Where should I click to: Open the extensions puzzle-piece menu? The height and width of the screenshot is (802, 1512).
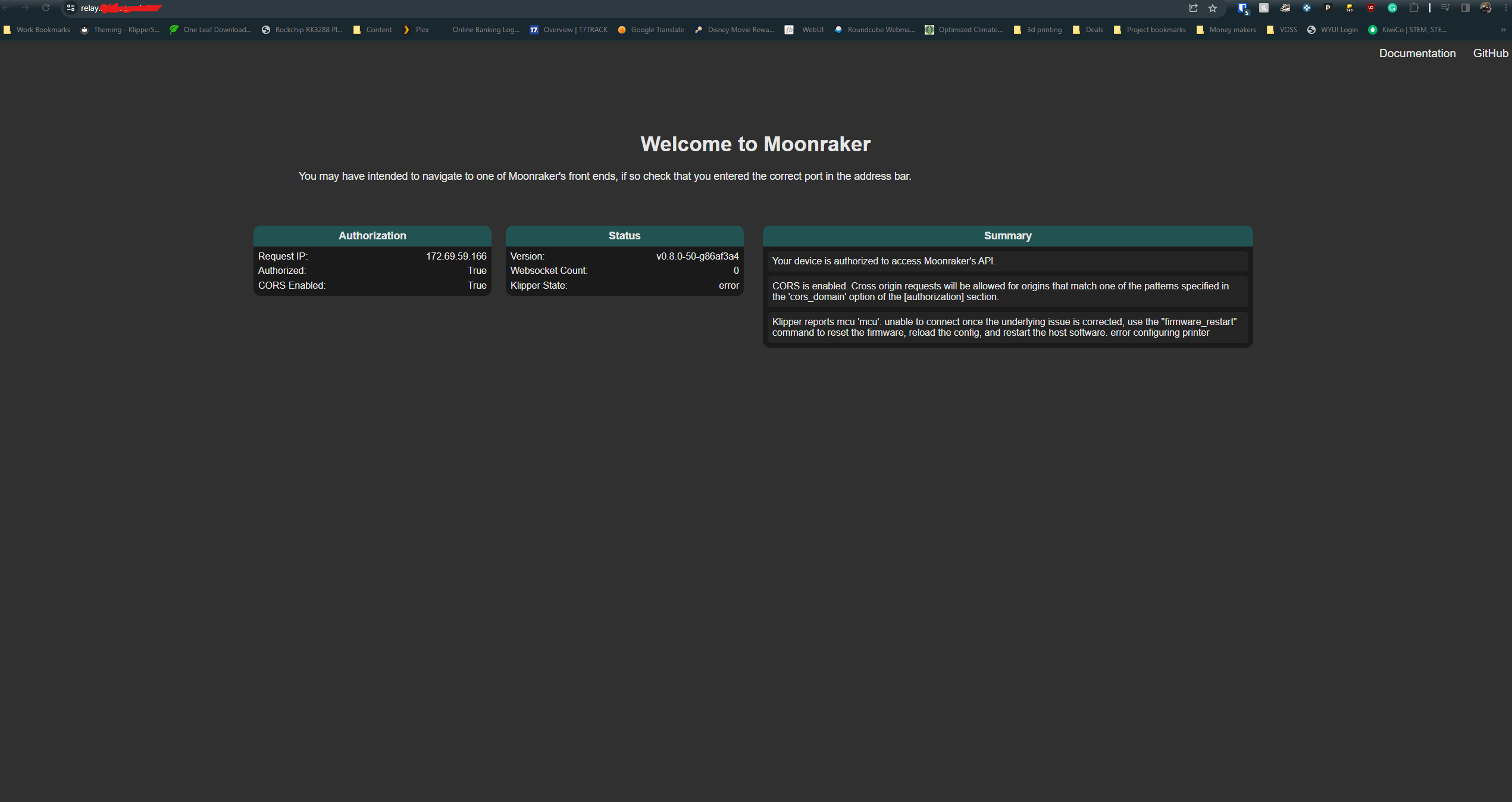point(1414,8)
